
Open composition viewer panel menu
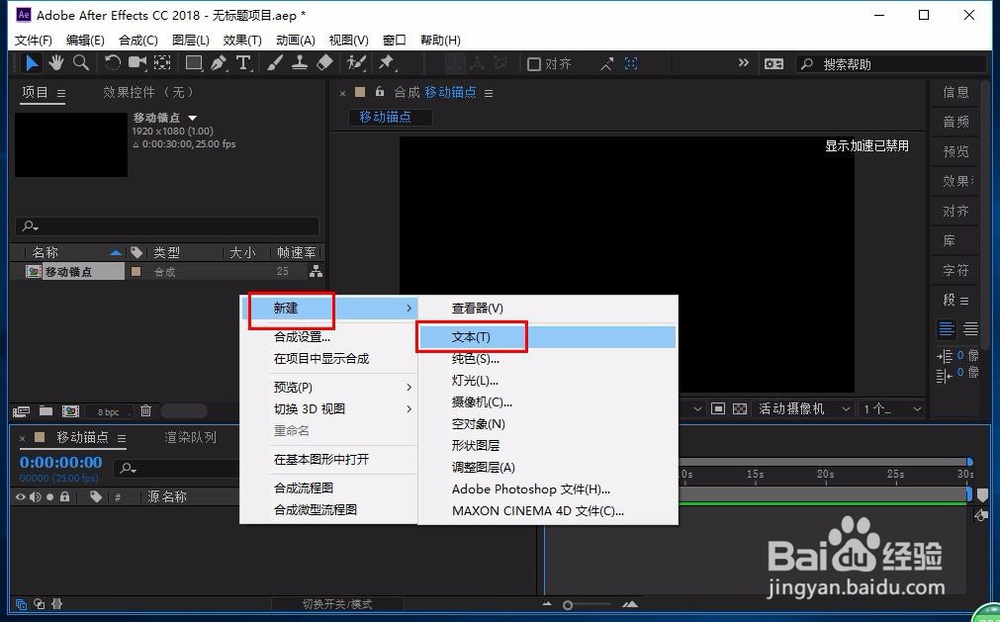point(489,93)
